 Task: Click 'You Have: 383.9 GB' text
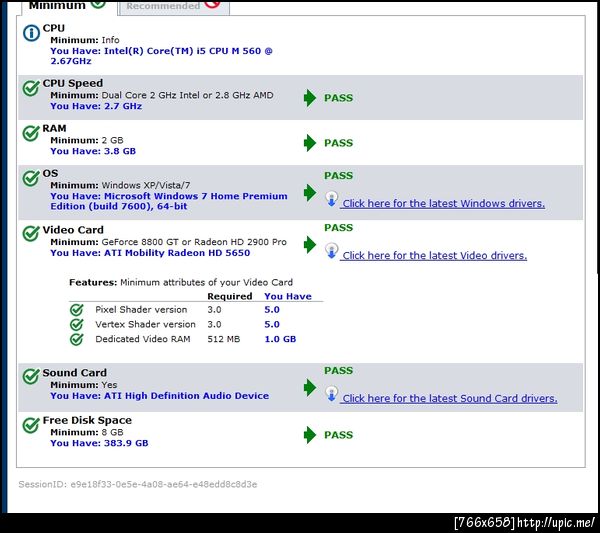tap(99, 443)
